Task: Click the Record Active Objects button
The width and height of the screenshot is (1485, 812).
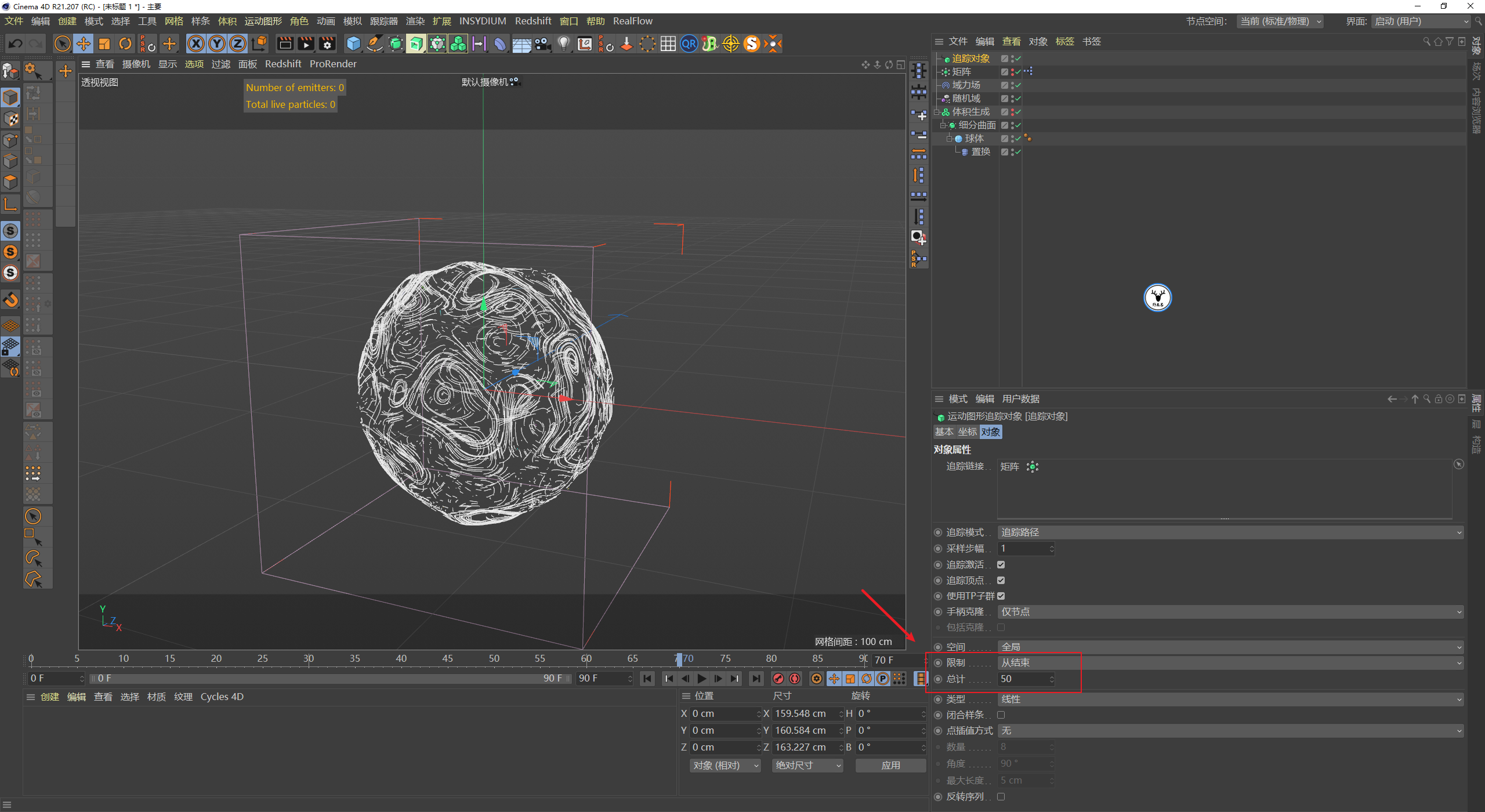Action: (x=778, y=679)
